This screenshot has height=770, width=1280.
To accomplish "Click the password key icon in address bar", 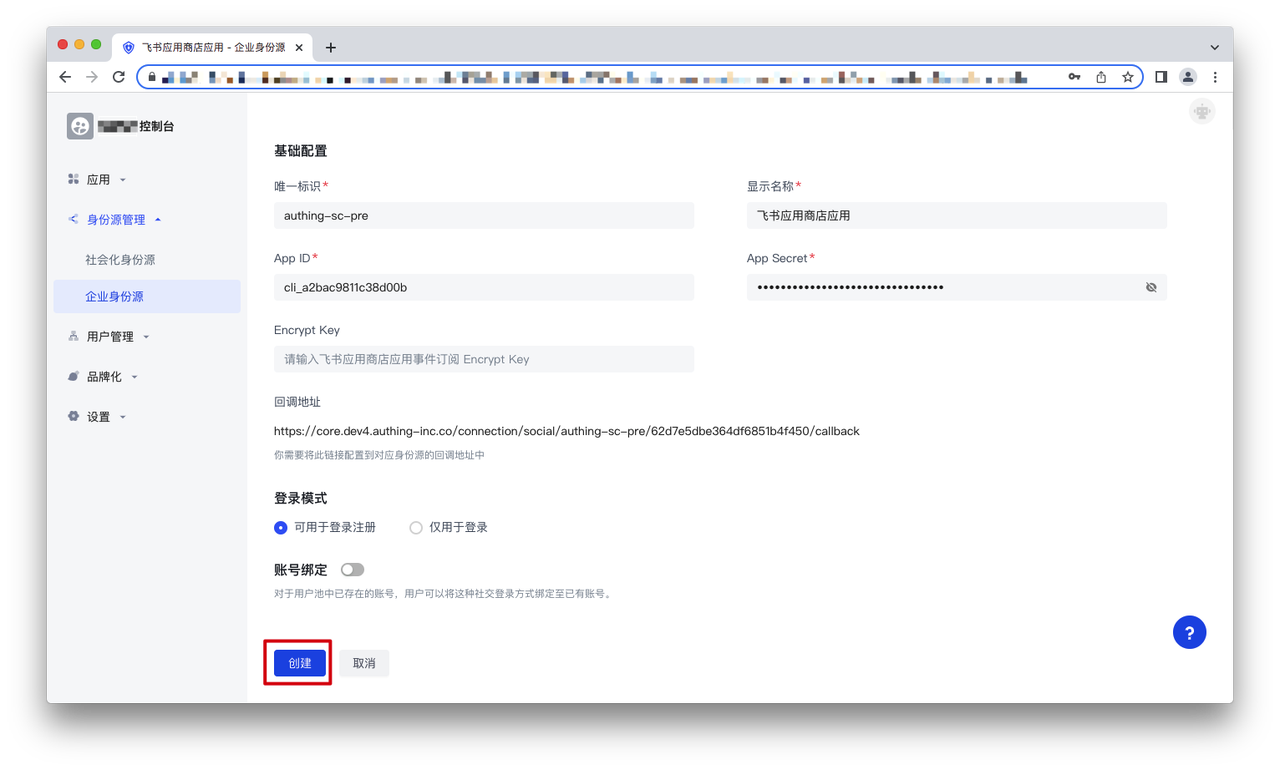I will point(1074,77).
